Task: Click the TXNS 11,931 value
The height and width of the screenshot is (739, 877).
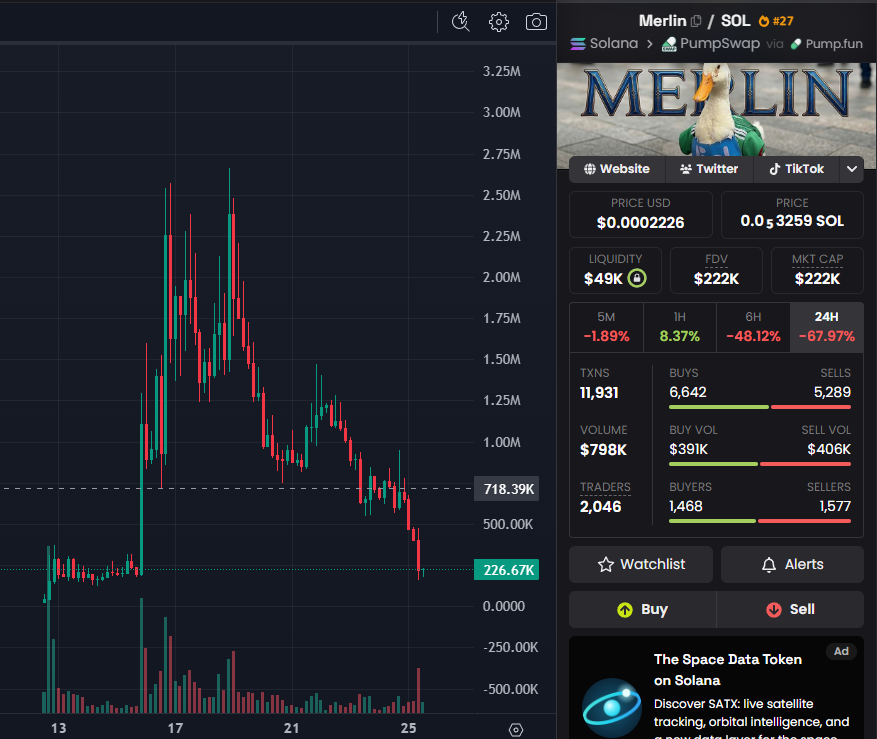Action: tap(599, 393)
